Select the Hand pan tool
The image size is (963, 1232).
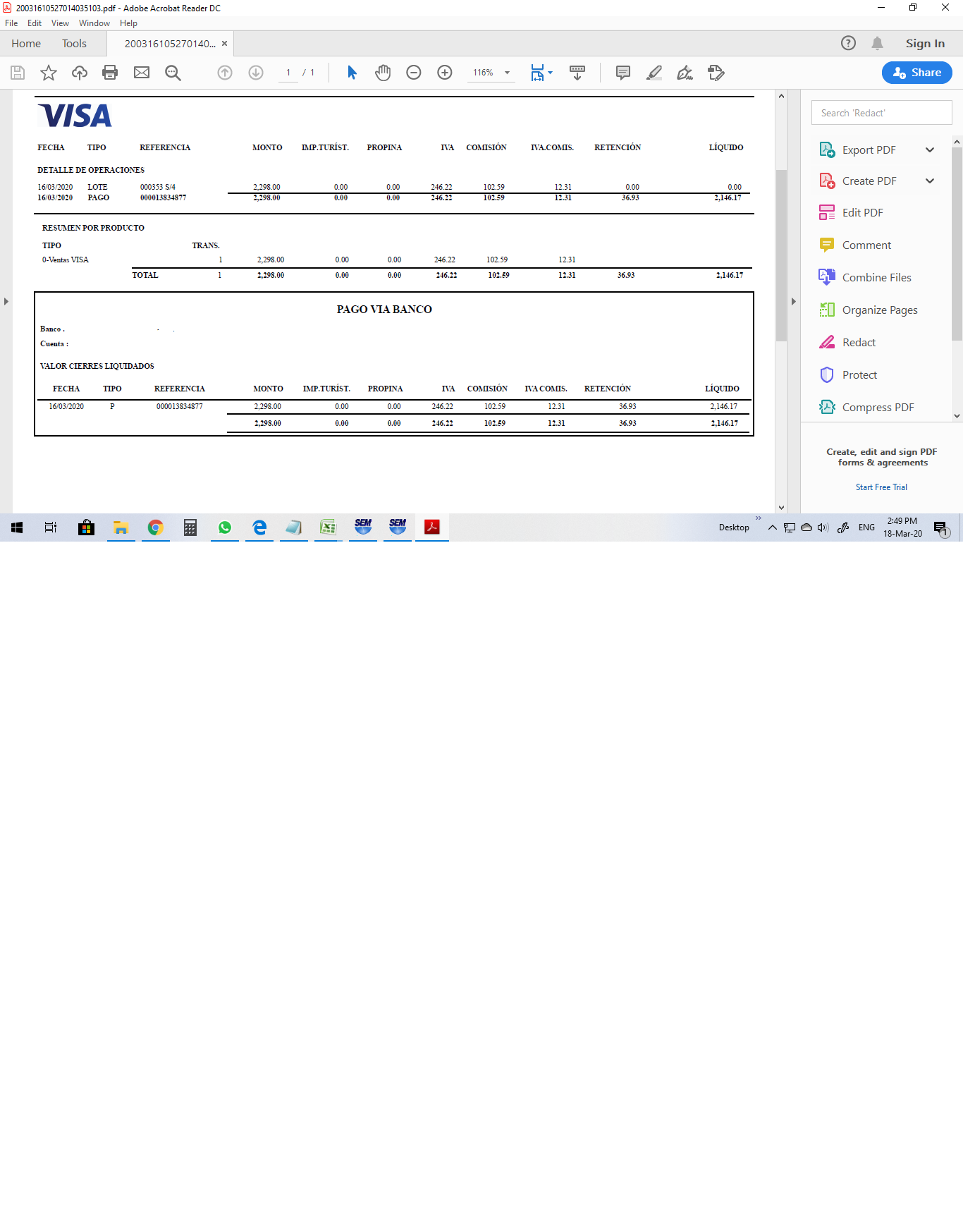[383, 73]
